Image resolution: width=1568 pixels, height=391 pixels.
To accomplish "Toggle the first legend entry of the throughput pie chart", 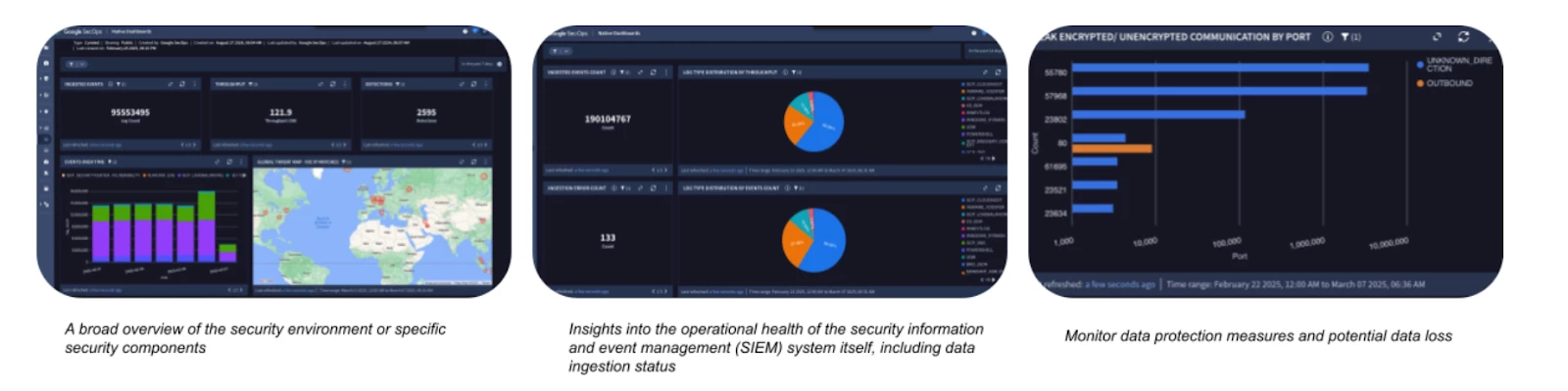I will 982,84.
